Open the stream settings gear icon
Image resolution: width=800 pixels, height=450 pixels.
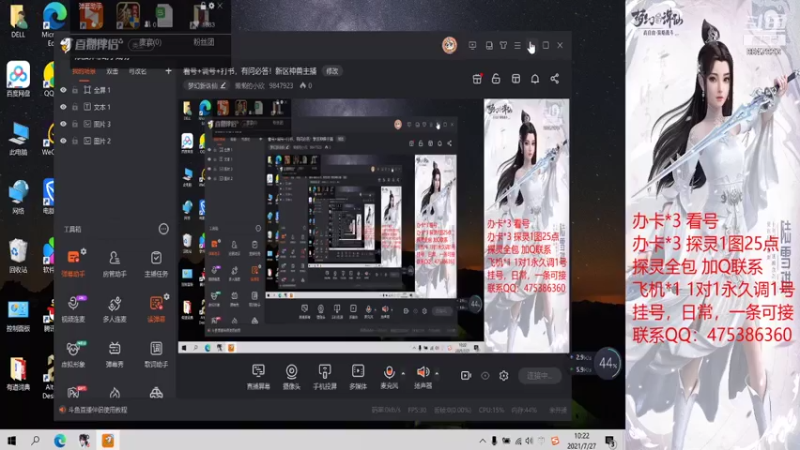click(504, 376)
